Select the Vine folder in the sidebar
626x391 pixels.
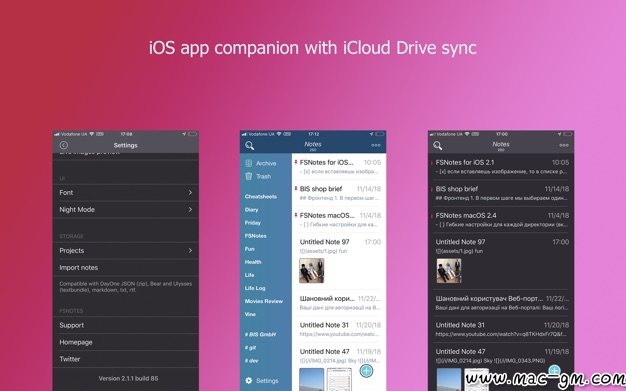pyautogui.click(x=250, y=314)
